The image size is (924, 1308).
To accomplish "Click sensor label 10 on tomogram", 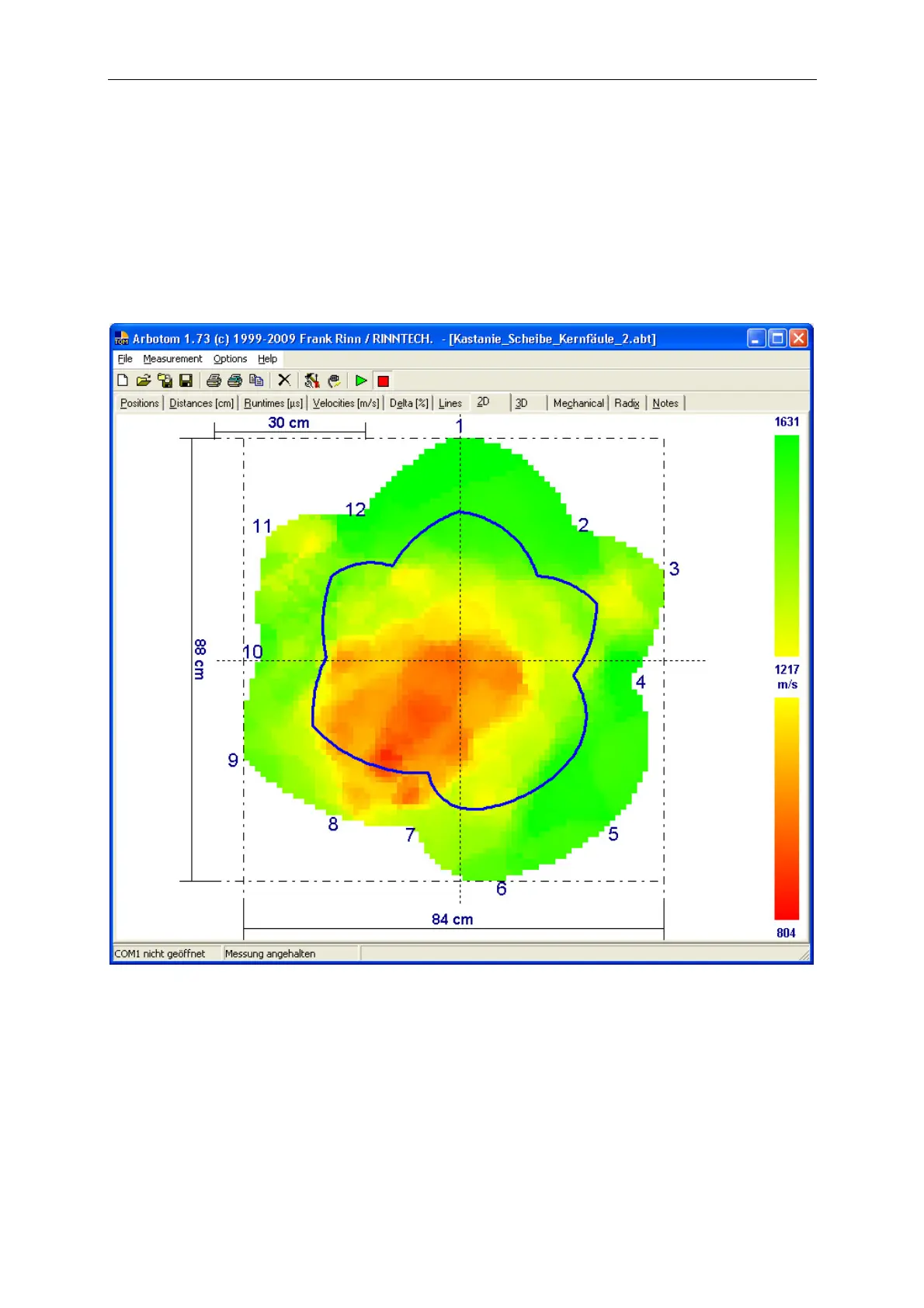I will [253, 652].
